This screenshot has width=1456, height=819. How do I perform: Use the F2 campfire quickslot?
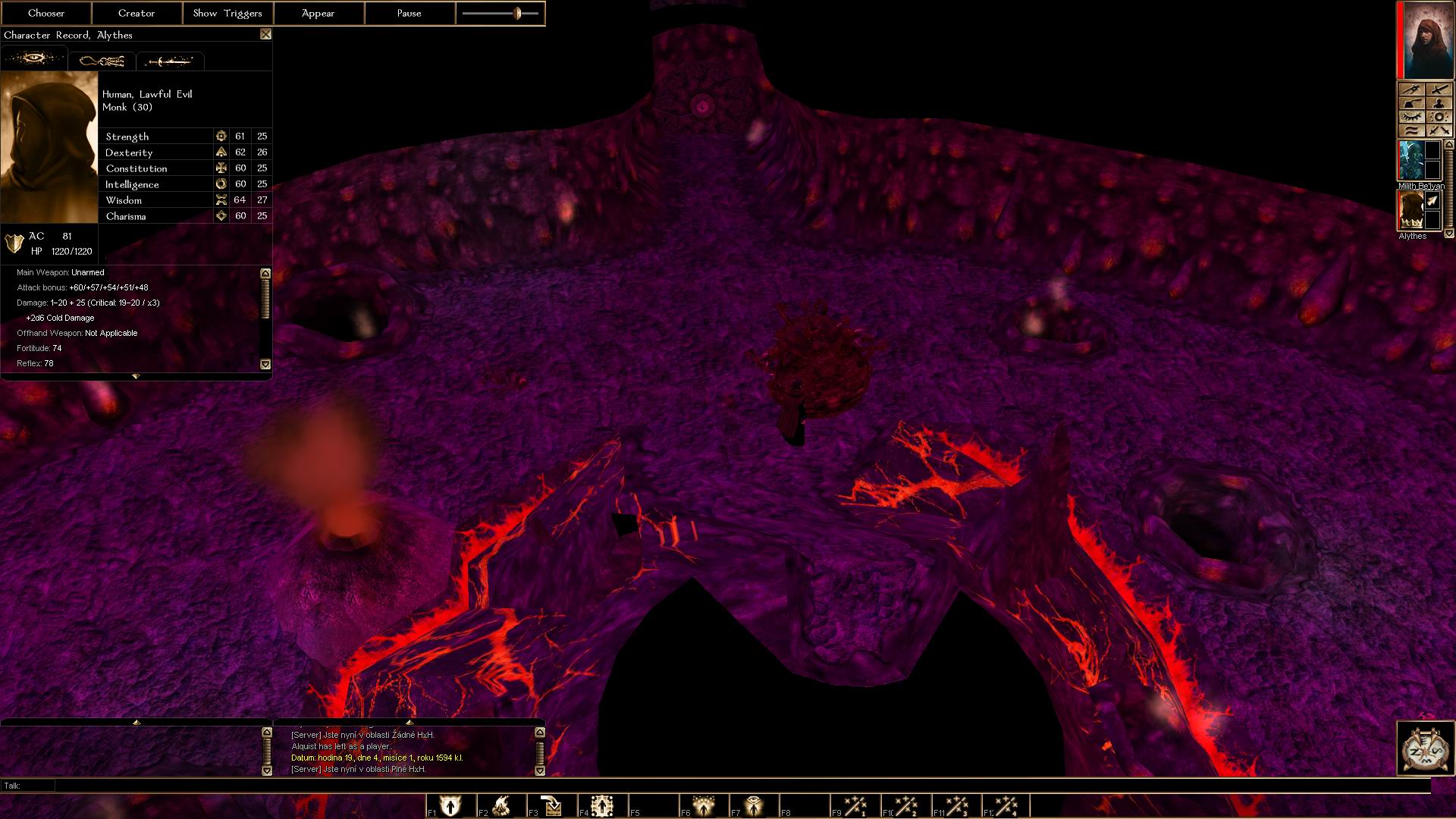tap(501, 805)
